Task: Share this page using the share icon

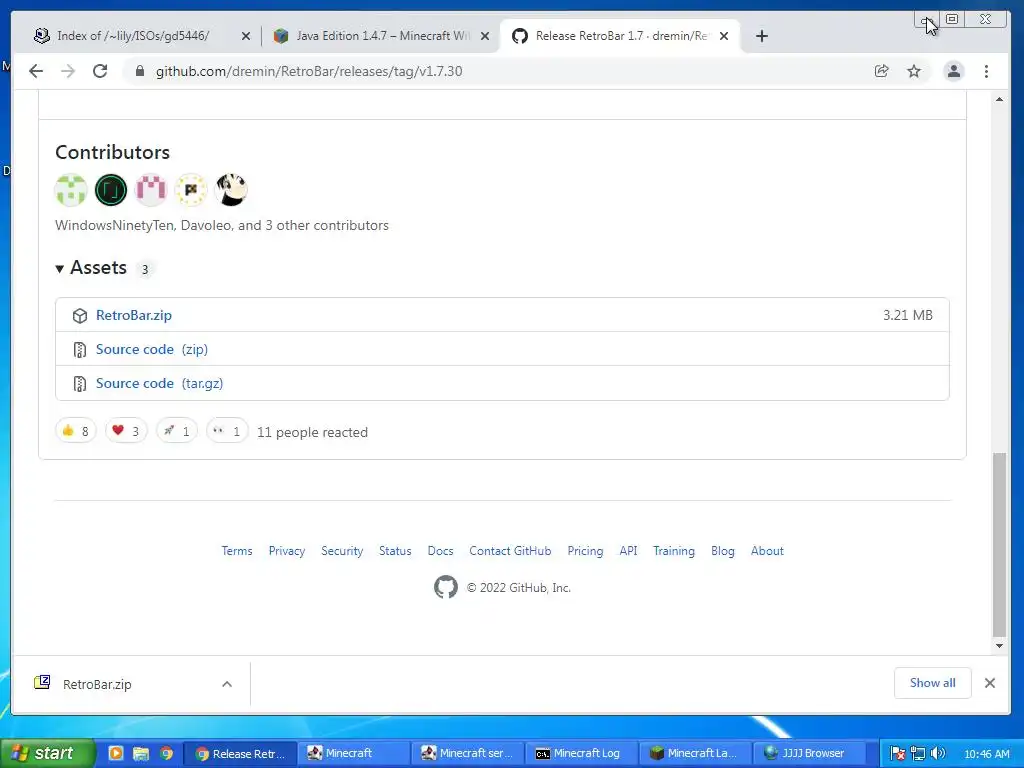Action: (x=882, y=71)
